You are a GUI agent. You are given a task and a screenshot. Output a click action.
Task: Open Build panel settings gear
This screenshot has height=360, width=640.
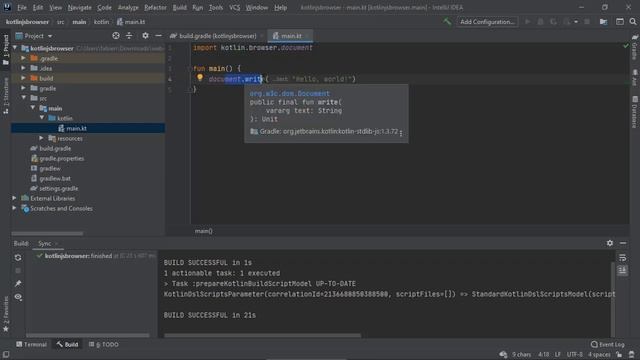click(610, 243)
